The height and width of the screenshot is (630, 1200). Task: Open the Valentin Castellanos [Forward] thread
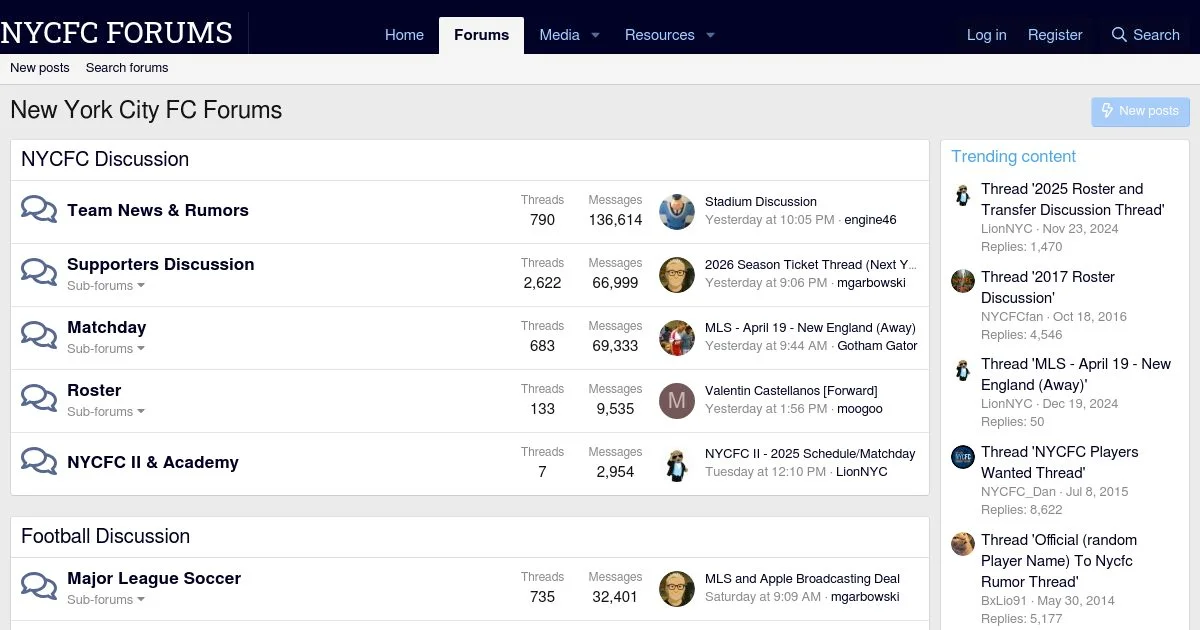(x=791, y=391)
